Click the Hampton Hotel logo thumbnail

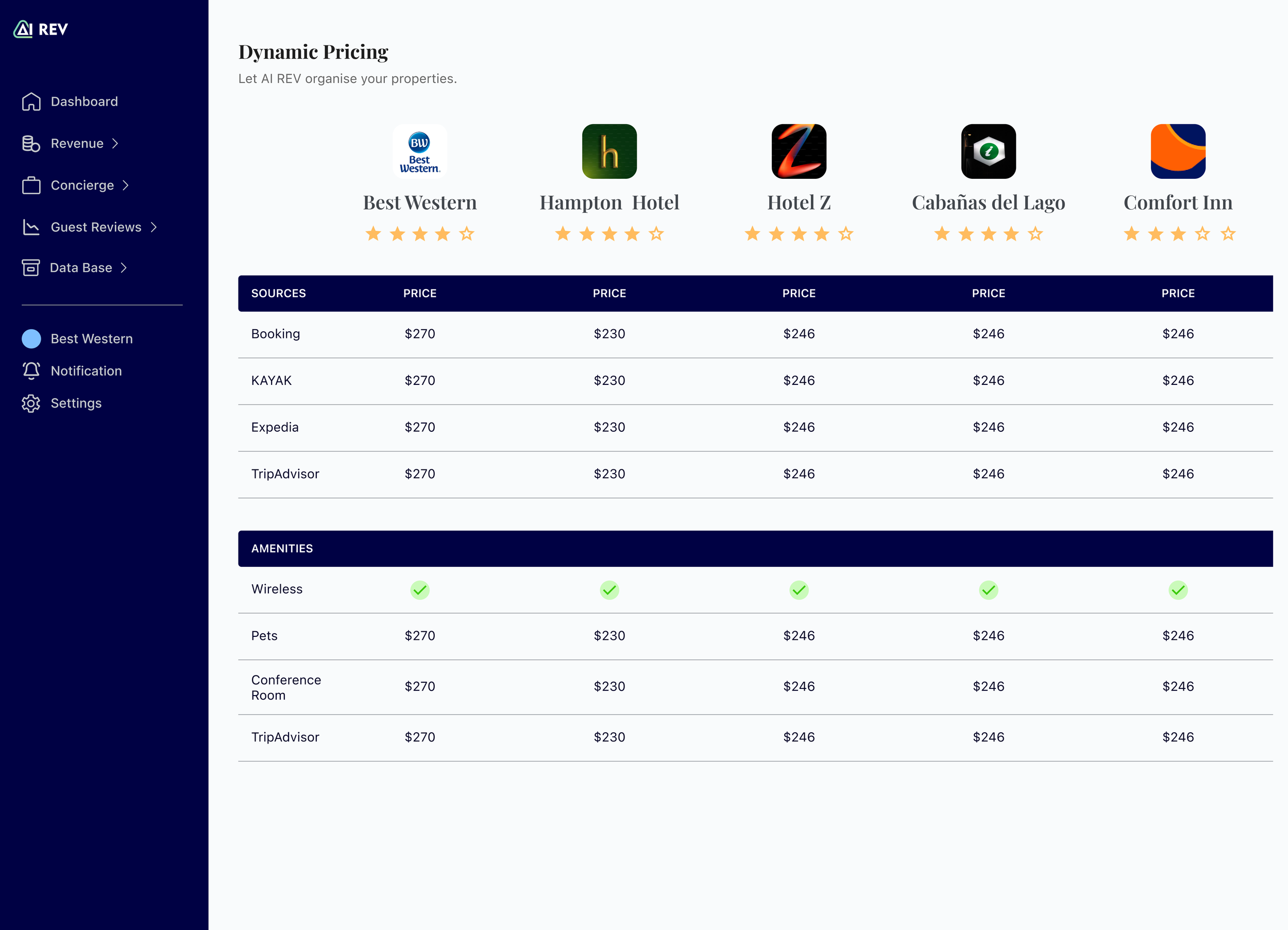pyautogui.click(x=609, y=151)
